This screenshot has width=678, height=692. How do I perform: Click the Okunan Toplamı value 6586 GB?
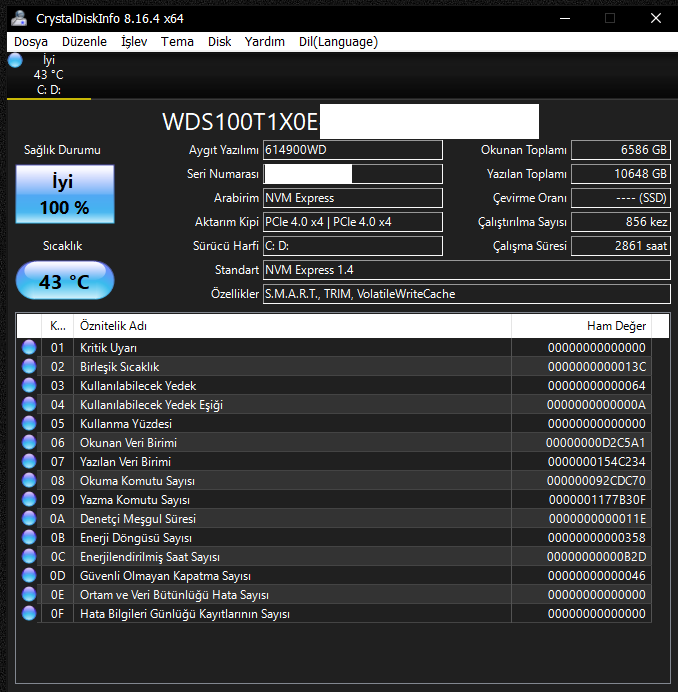click(x=621, y=150)
